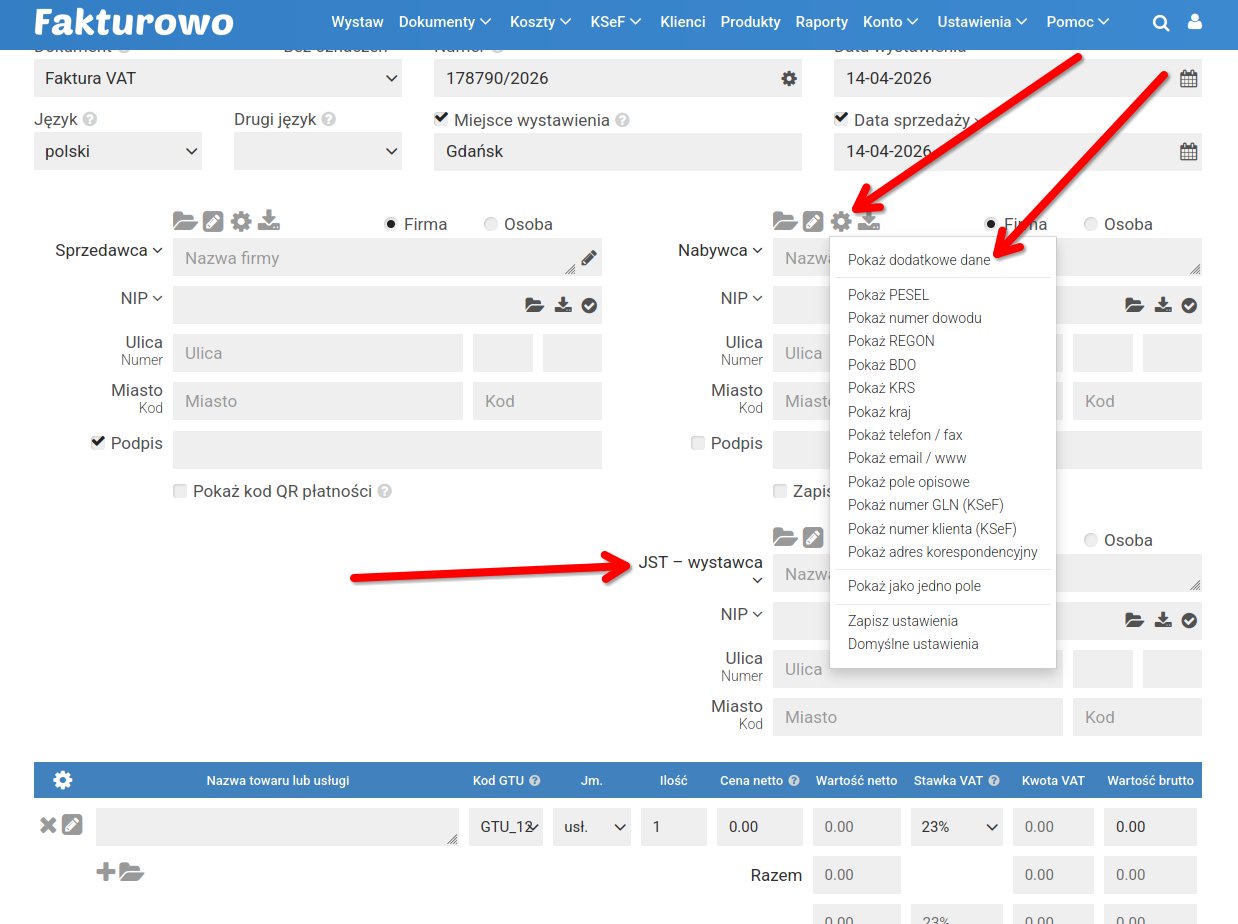1238x924 pixels.
Task: Open calendar for Data wystawienia
Action: tap(1188, 79)
